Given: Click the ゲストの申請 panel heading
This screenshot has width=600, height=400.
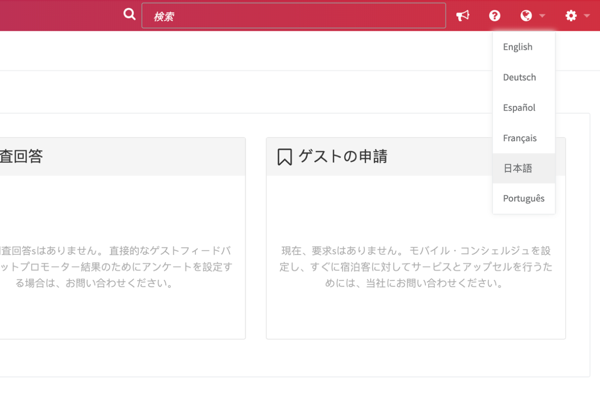Looking at the screenshot, I should pos(343,156).
